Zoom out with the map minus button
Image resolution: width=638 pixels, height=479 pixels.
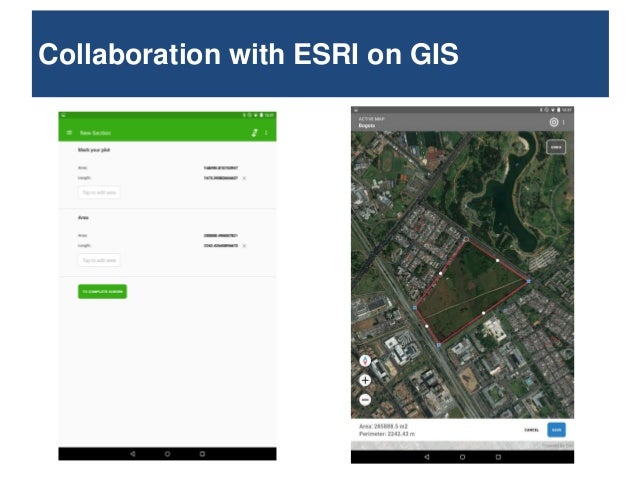(x=365, y=400)
